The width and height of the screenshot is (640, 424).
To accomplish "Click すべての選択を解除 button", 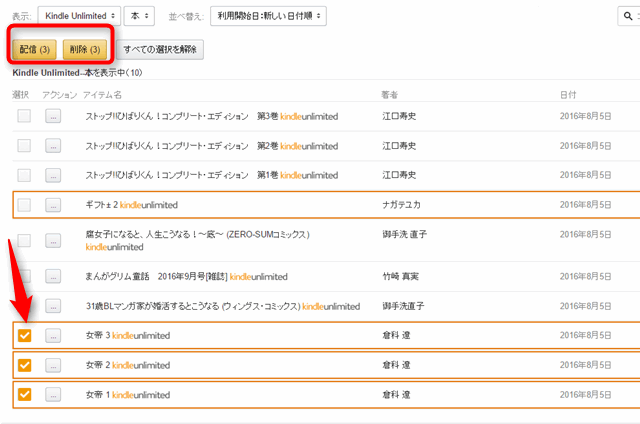I will [160, 49].
